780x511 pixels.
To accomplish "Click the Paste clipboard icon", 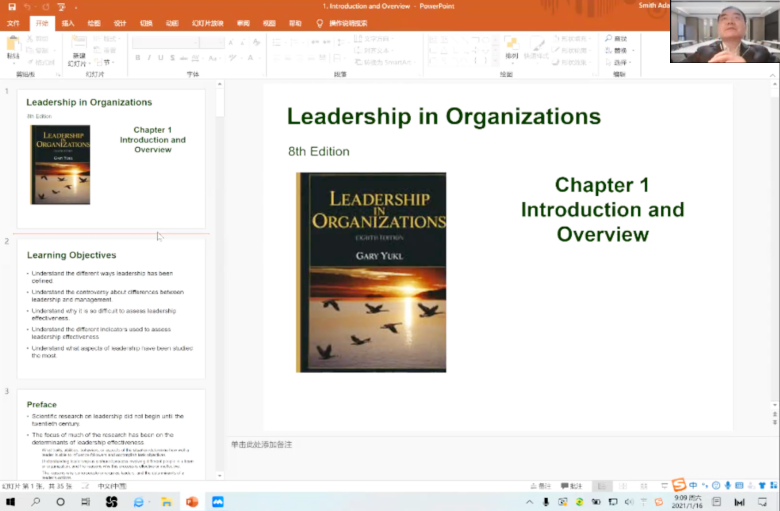I will (x=13, y=44).
